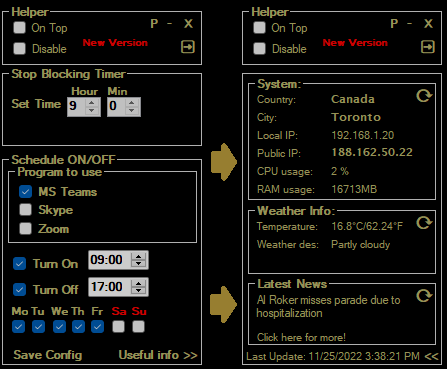Uncheck the Wednesday checkbox

(59, 327)
